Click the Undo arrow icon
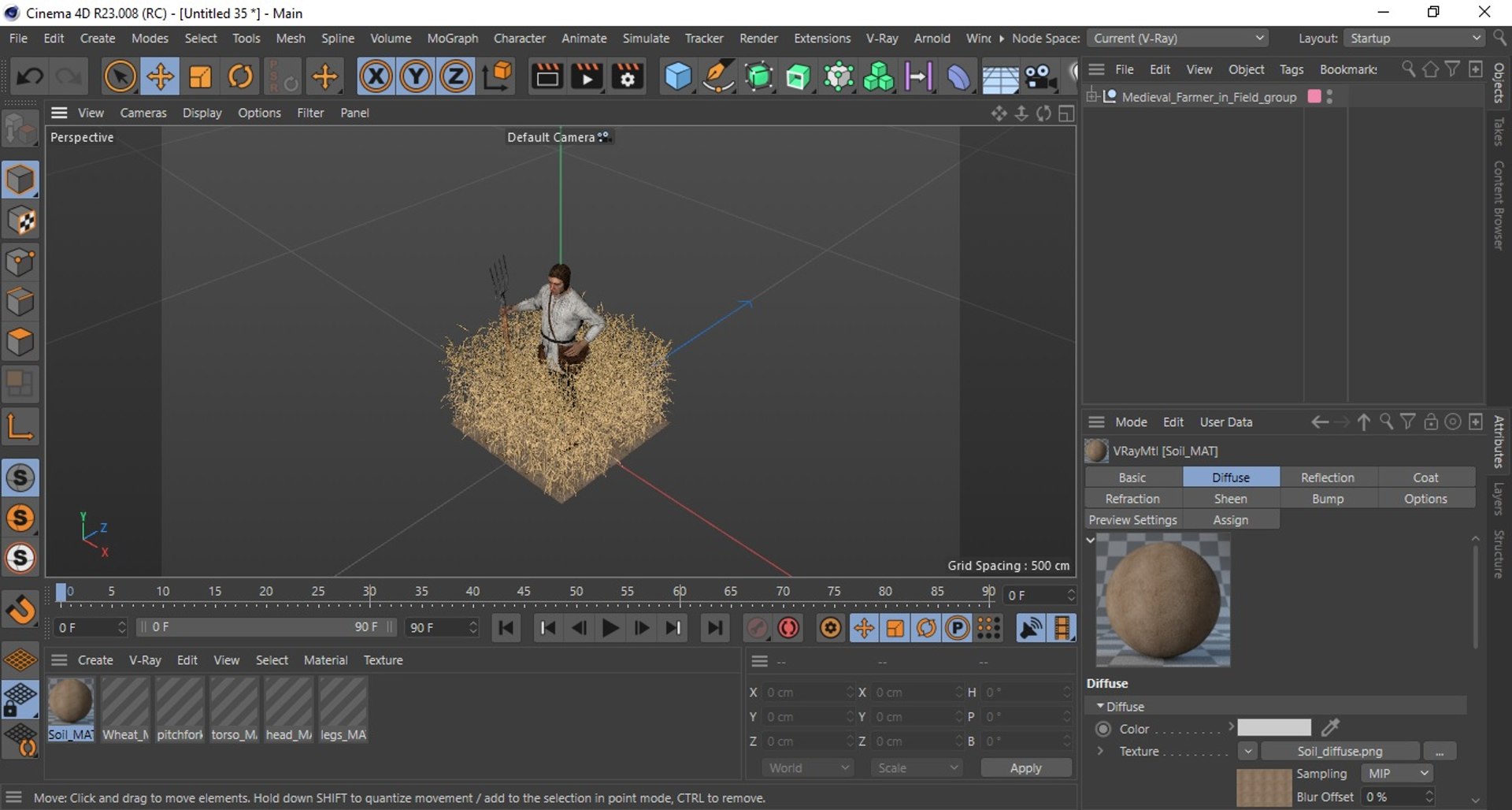The width and height of the screenshot is (1512, 810). click(x=30, y=77)
